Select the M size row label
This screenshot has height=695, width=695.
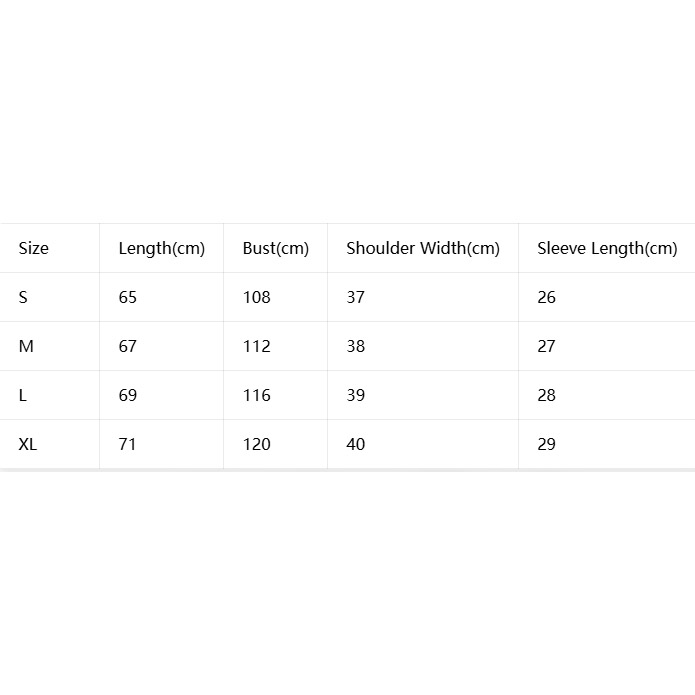click(26, 346)
